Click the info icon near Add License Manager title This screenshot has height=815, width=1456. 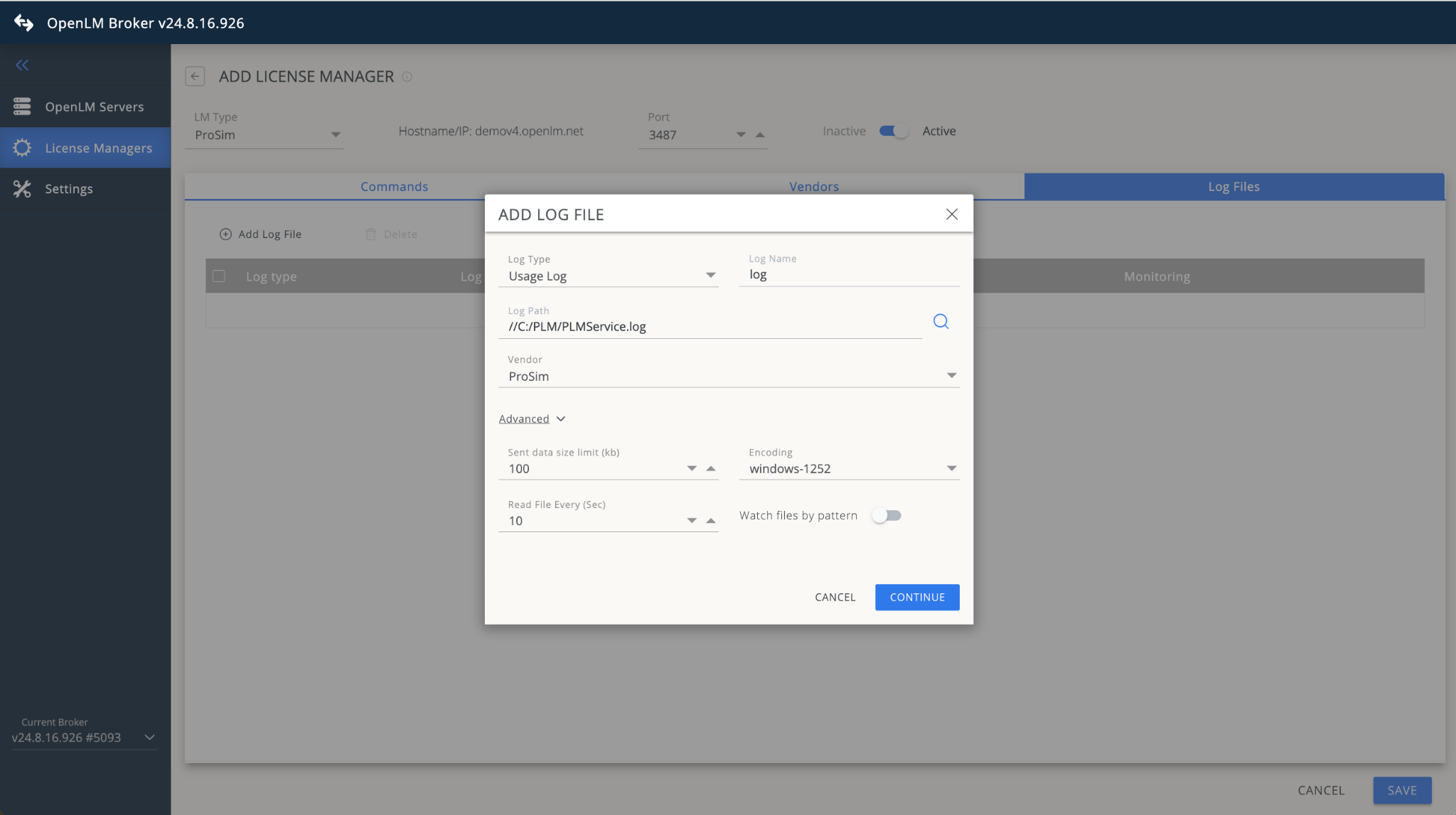[407, 77]
